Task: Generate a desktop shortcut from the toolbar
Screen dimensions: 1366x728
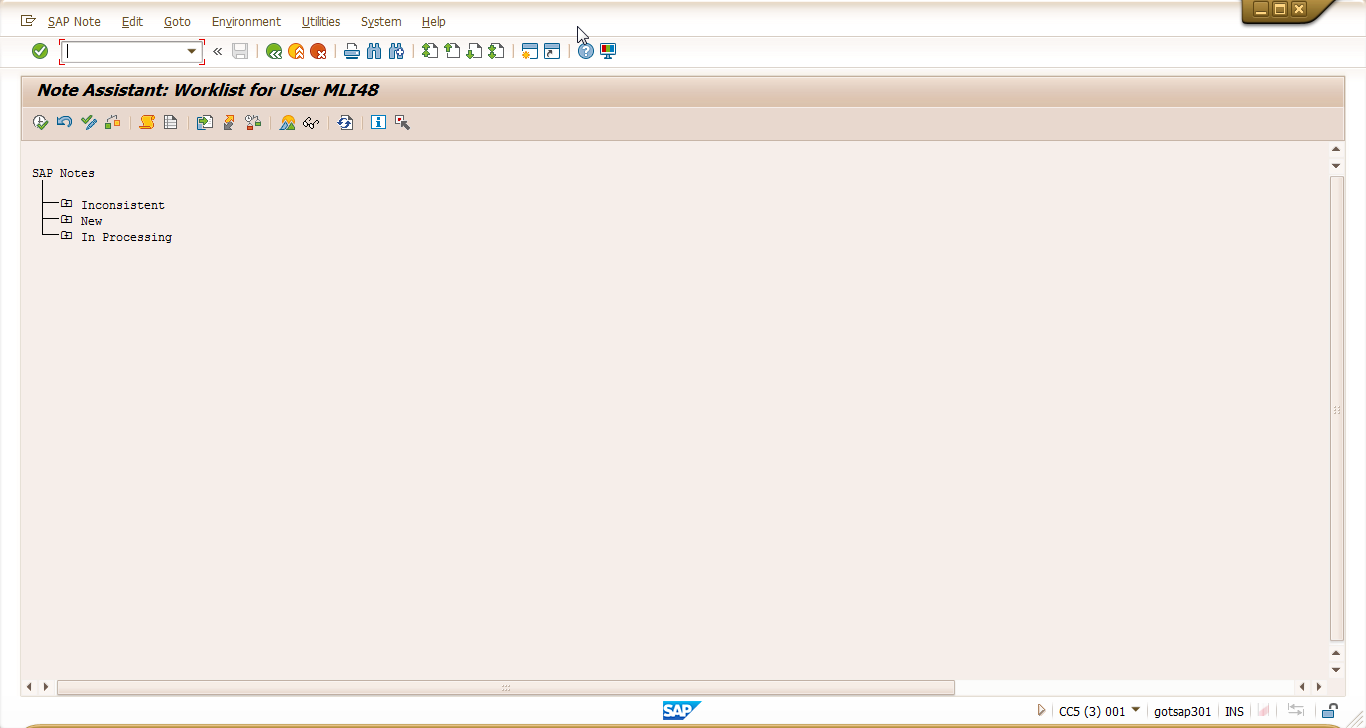Action: pos(551,50)
